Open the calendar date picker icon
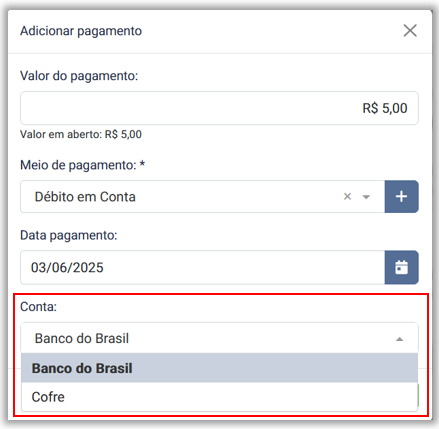 401,267
